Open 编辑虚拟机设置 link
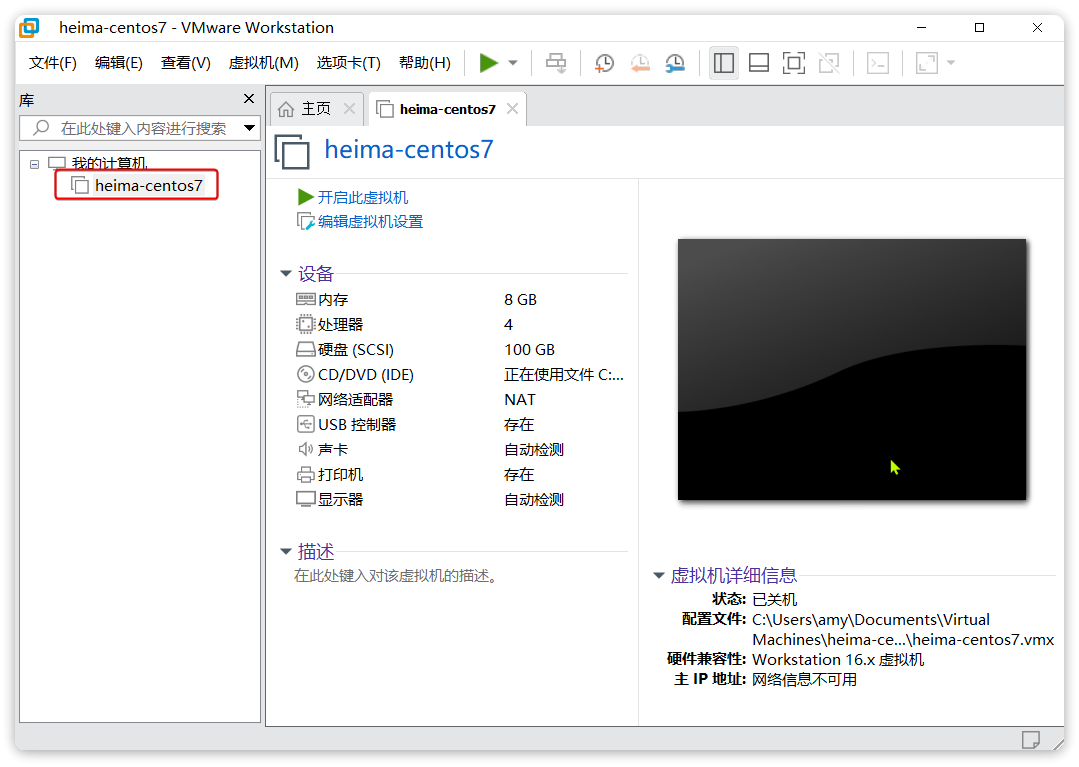 [370, 222]
